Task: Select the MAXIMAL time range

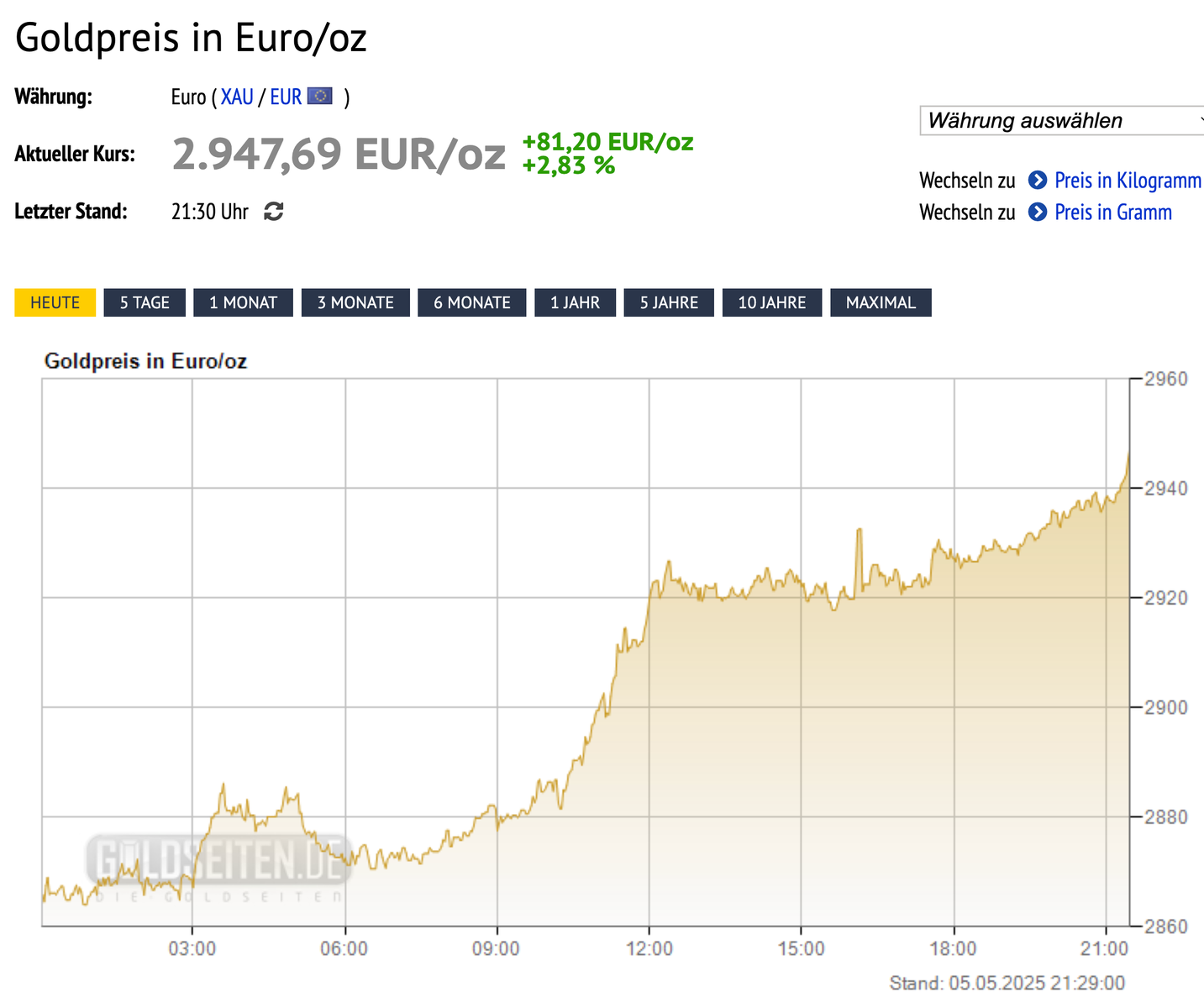Action: click(x=881, y=302)
